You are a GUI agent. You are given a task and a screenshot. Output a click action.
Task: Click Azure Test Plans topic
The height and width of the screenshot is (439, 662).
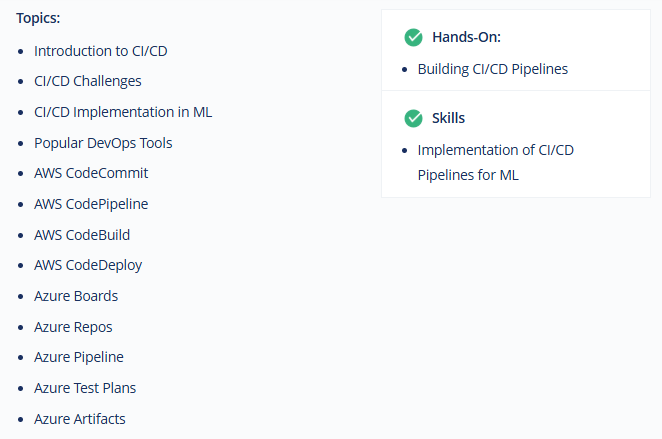point(85,388)
